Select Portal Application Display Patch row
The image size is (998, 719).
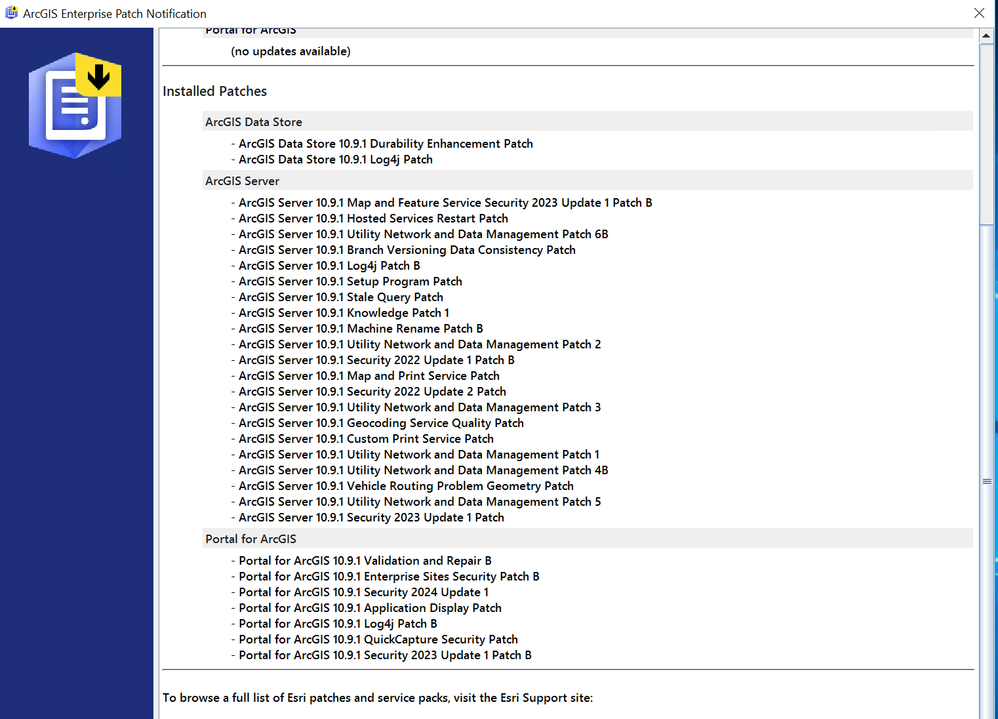[x=366, y=608]
